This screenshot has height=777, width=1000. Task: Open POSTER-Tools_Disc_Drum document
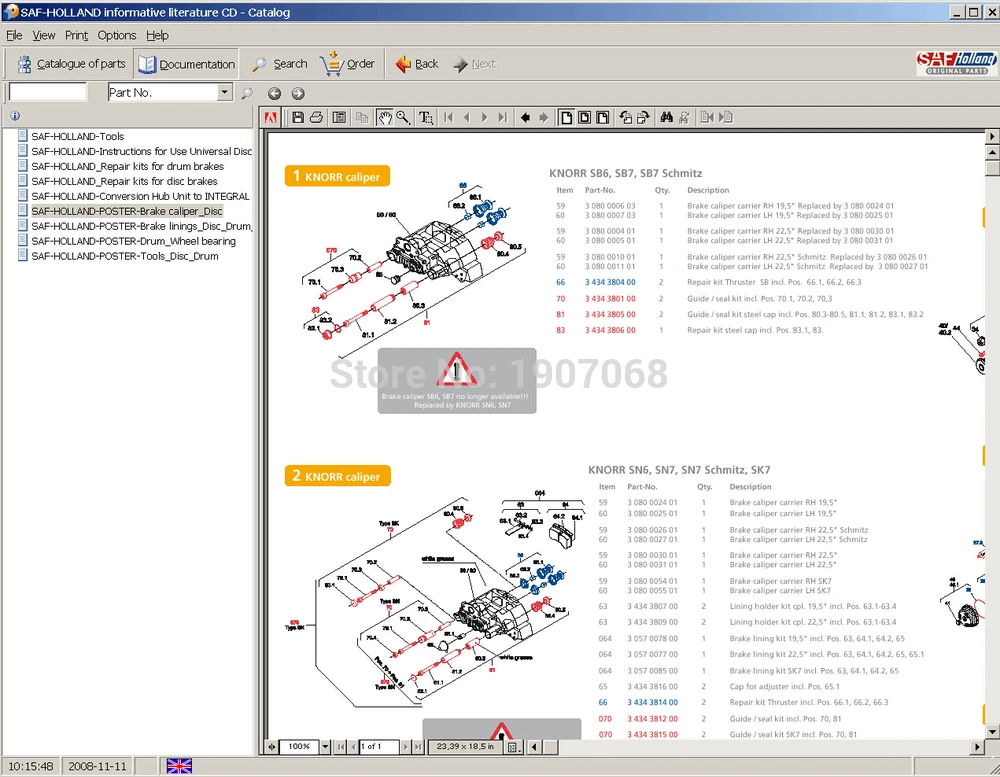(x=125, y=256)
